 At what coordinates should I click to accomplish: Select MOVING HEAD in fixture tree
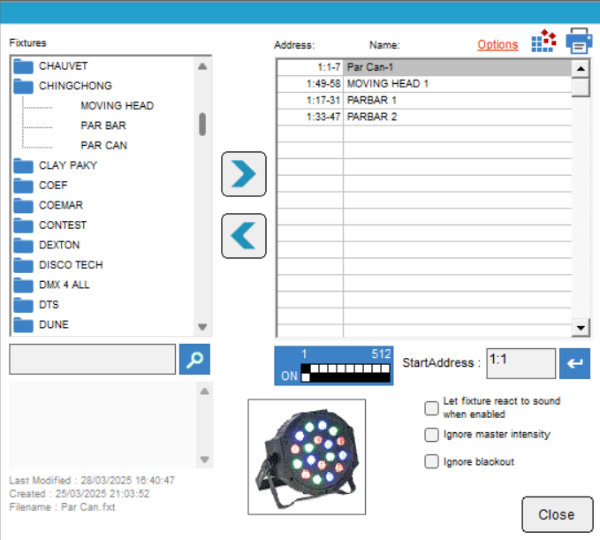[x=116, y=106]
